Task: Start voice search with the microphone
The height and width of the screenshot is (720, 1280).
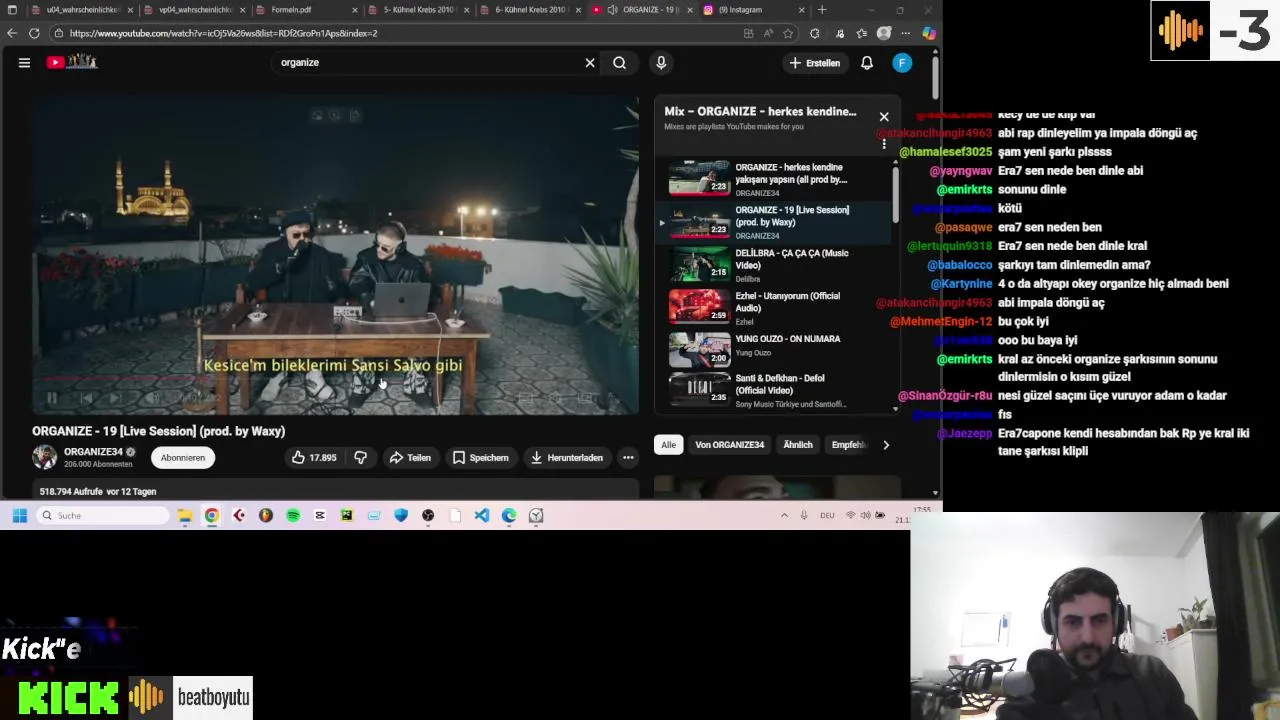Action: (661, 63)
